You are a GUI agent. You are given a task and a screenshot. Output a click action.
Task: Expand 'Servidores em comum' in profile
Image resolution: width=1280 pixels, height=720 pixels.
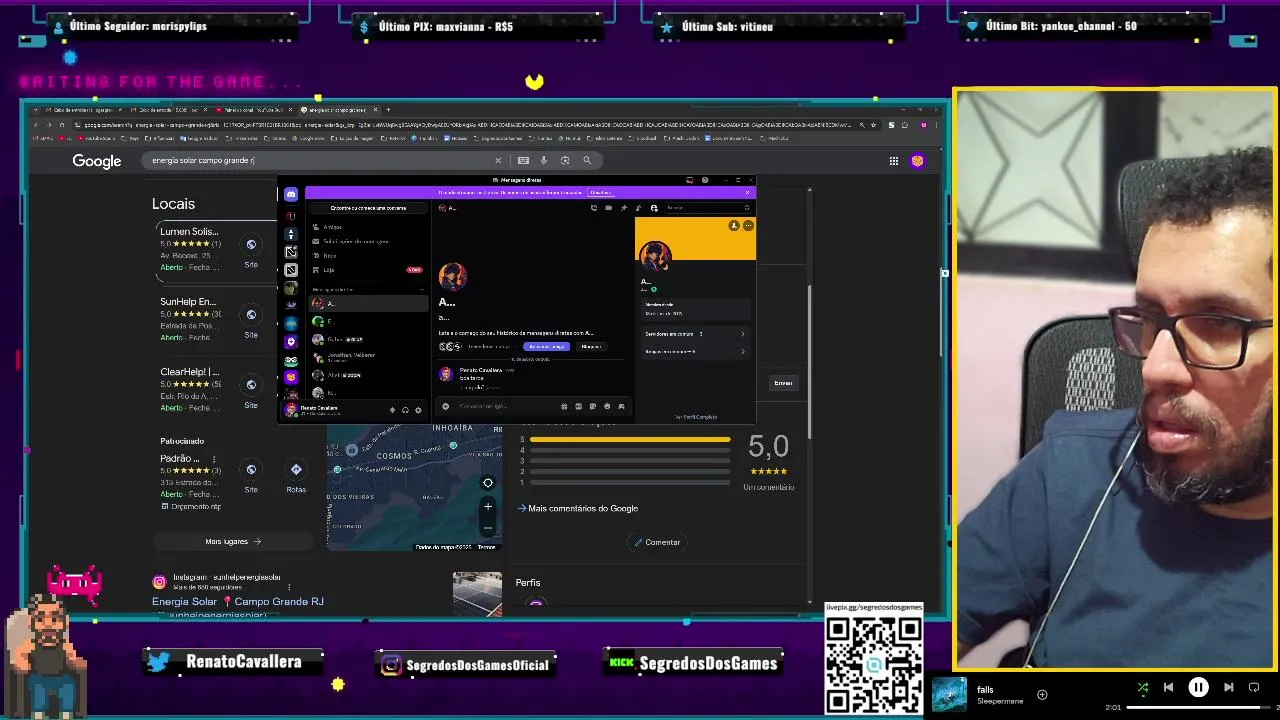[694, 334]
